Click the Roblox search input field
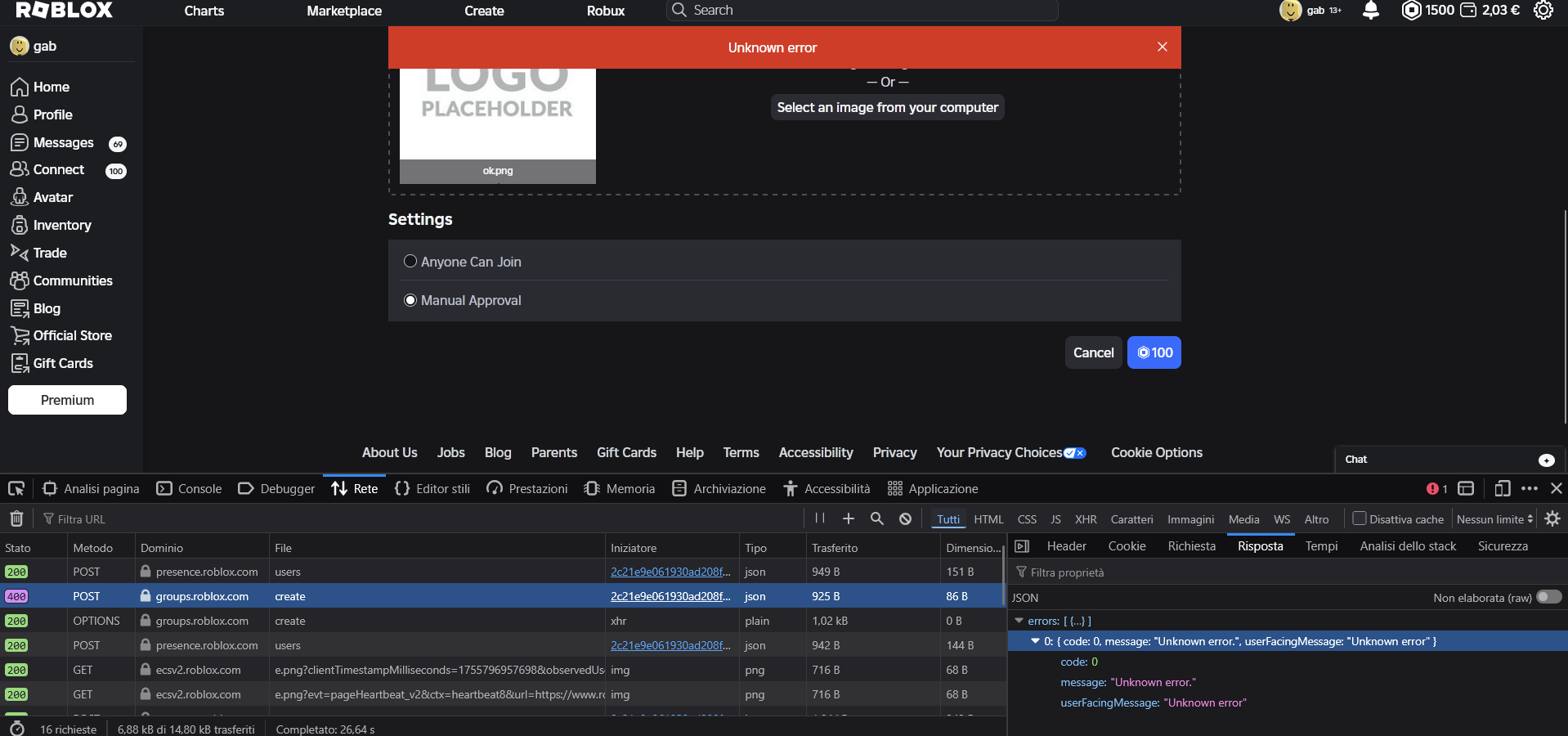 [862, 10]
